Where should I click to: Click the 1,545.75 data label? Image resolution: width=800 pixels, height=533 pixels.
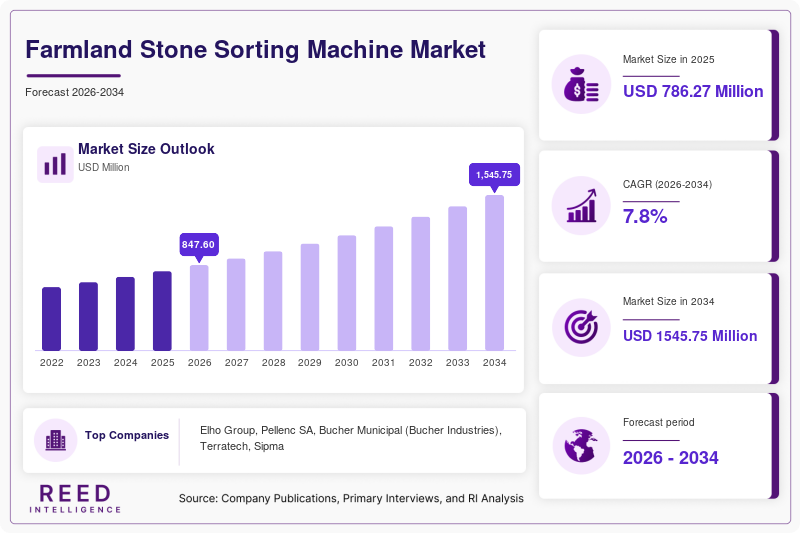[x=494, y=175]
